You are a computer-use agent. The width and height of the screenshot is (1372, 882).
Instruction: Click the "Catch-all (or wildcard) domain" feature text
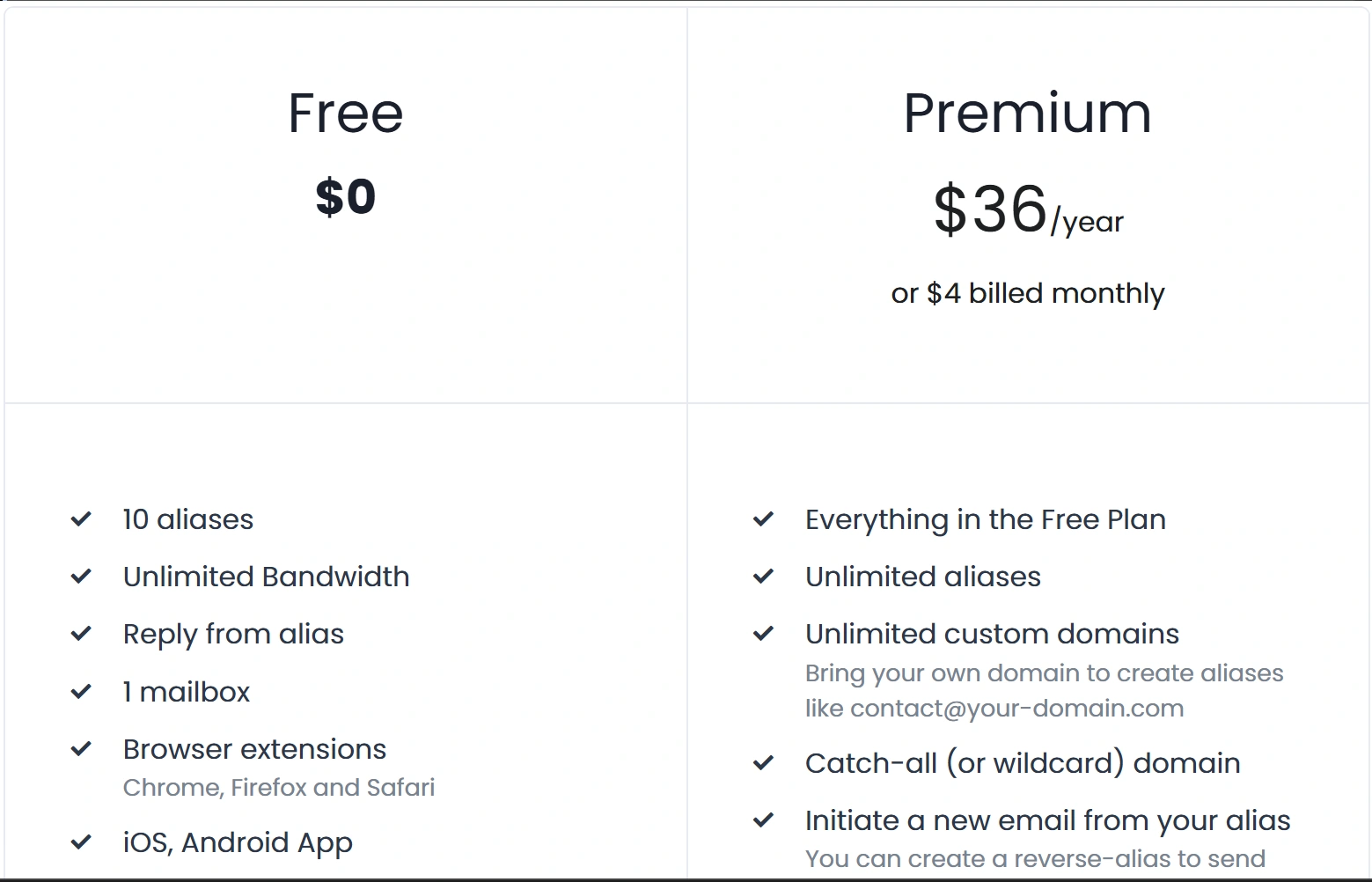click(x=1023, y=763)
